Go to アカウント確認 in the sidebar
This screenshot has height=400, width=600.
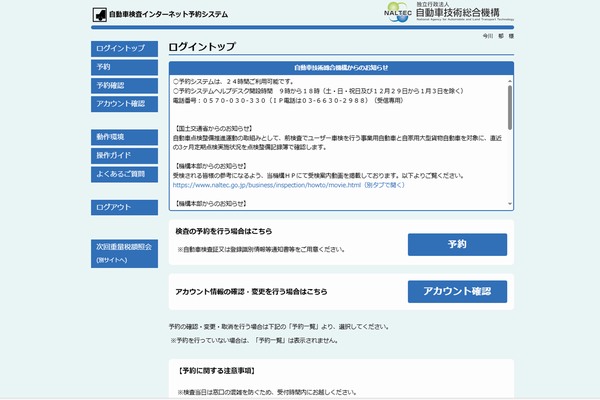click(x=124, y=104)
